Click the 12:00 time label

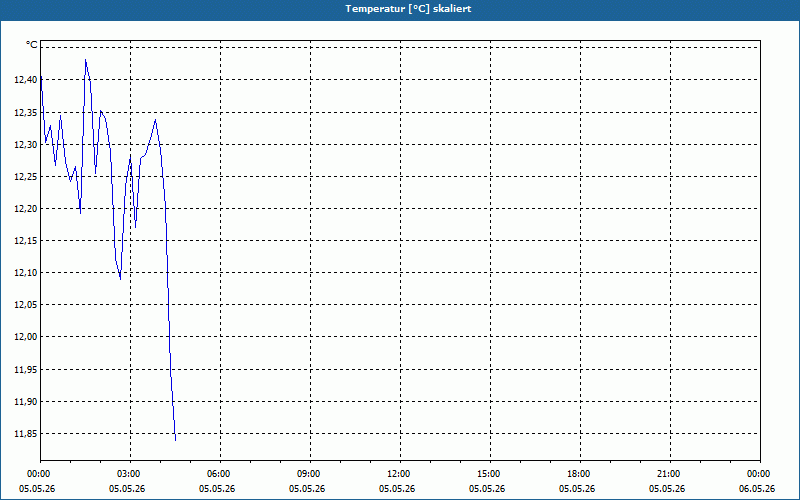pos(397,474)
